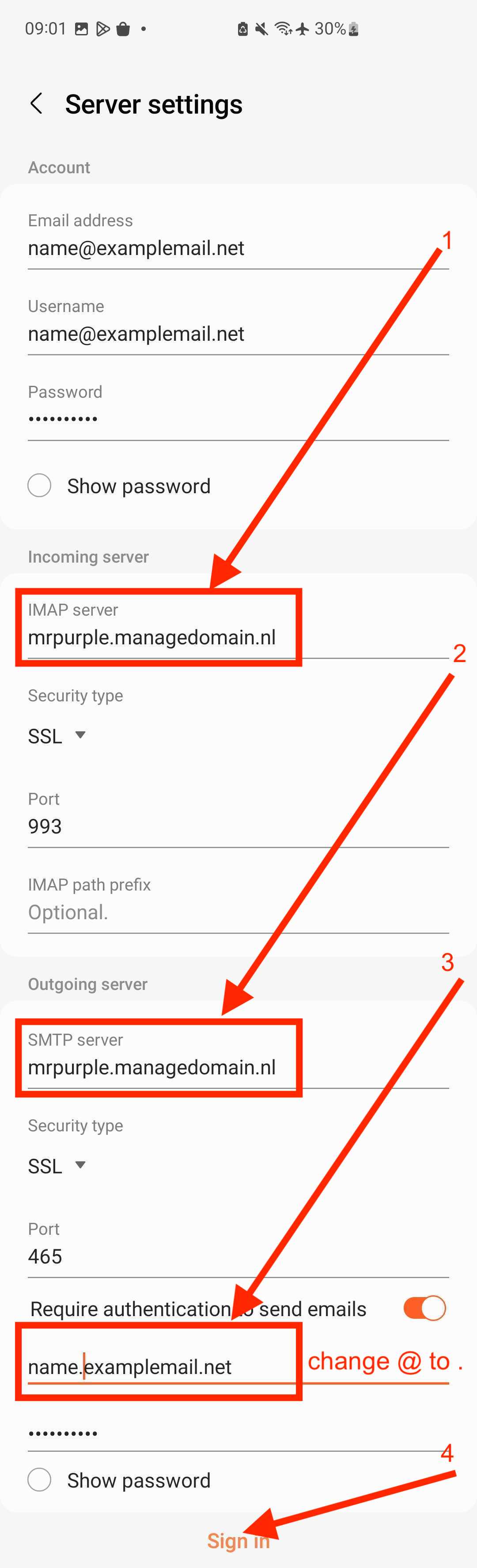Tap the airplane mode status icon
This screenshot has width=477, height=1568.
click(x=303, y=29)
